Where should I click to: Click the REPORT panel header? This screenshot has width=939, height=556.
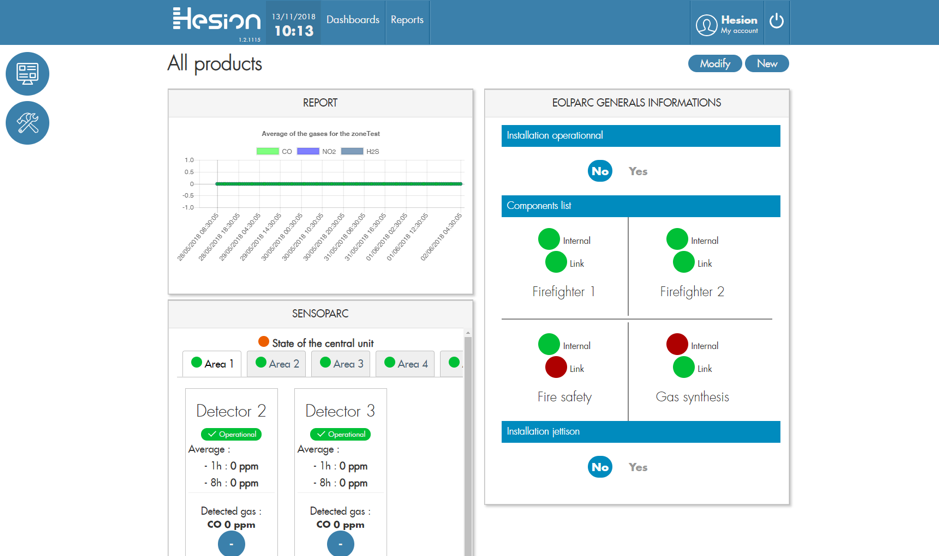click(320, 103)
